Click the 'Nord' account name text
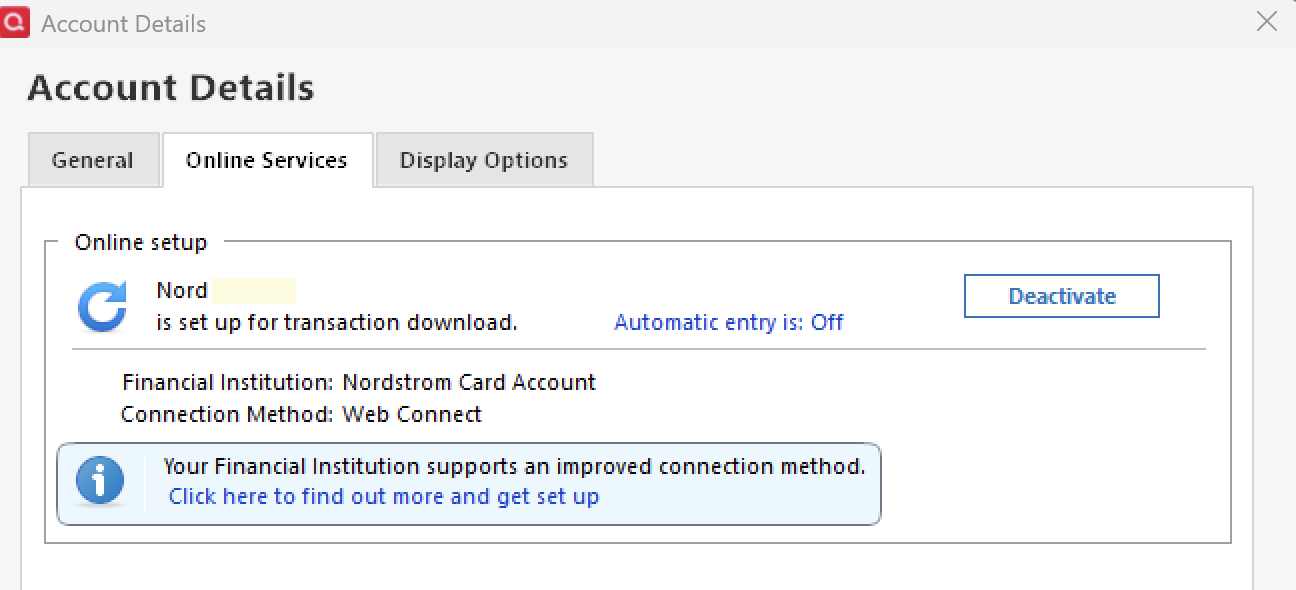The width and height of the screenshot is (1296, 590). click(182, 291)
